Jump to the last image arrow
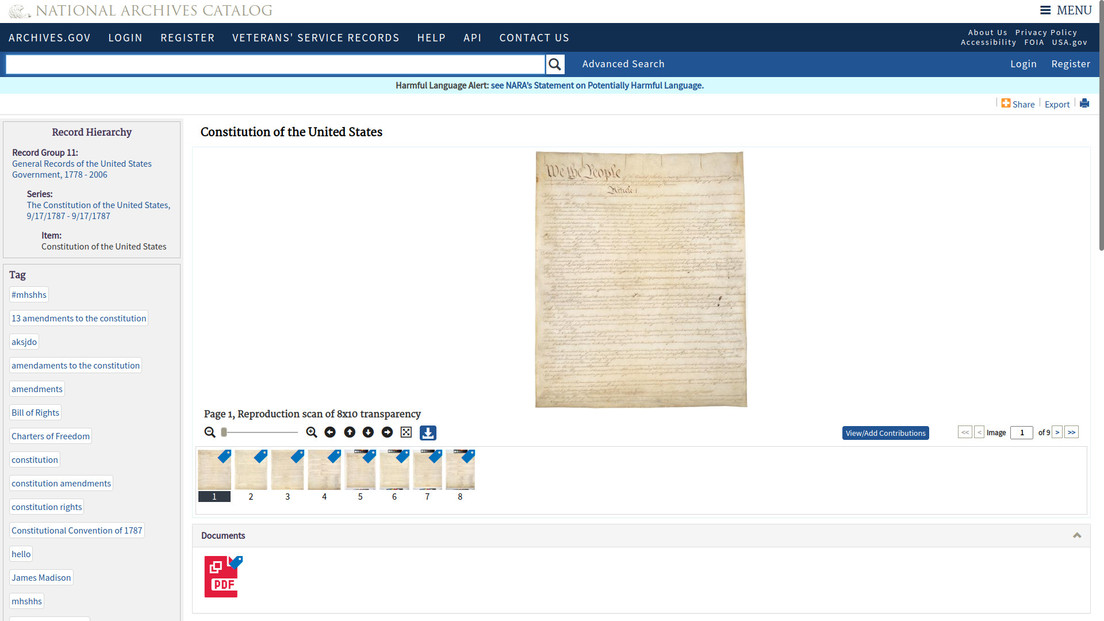The width and height of the screenshot is (1104, 621). tap(1072, 432)
